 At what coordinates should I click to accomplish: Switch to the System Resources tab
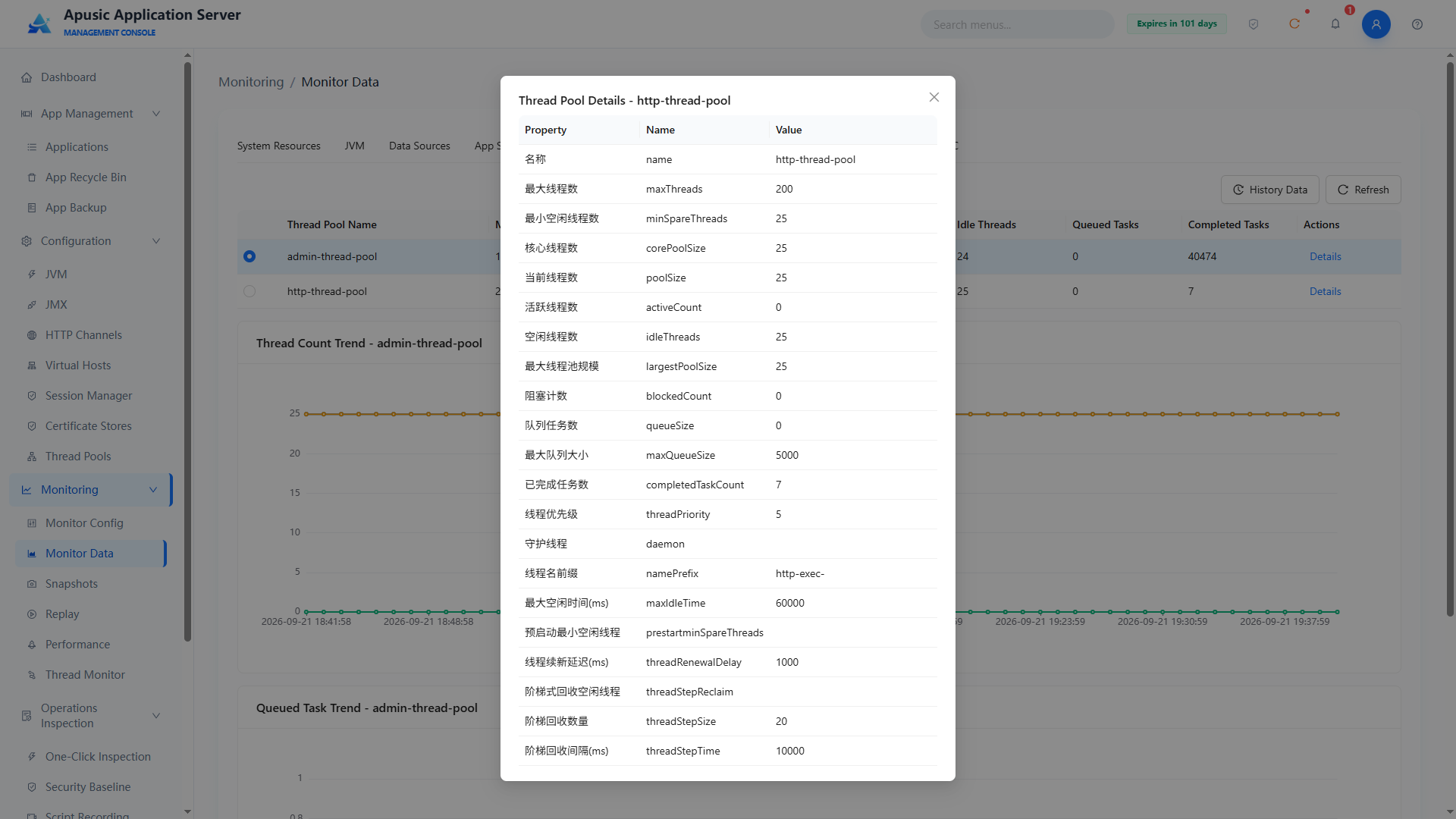278,146
